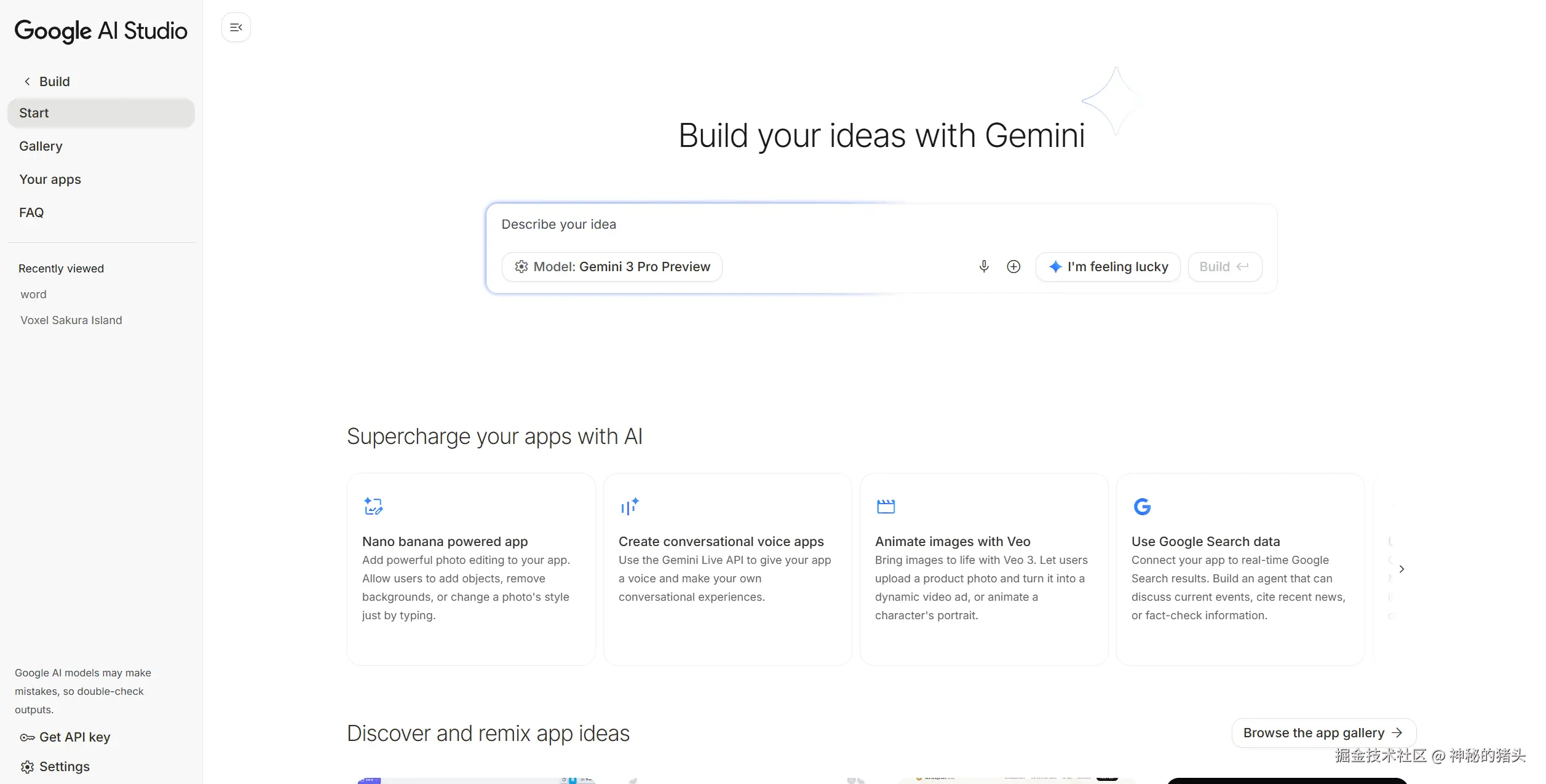The width and height of the screenshot is (1546, 784).
Task: Open the Gallery sidebar item
Action: click(x=41, y=146)
